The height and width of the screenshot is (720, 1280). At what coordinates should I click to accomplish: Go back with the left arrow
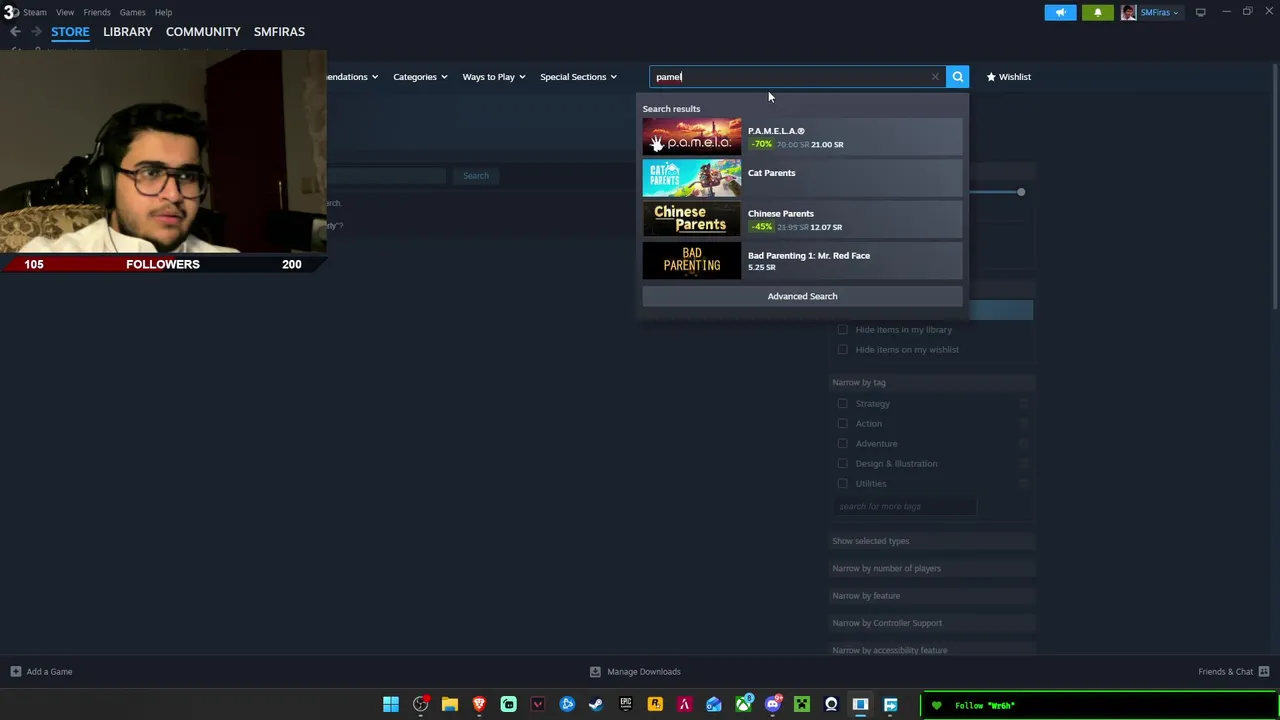(x=15, y=32)
